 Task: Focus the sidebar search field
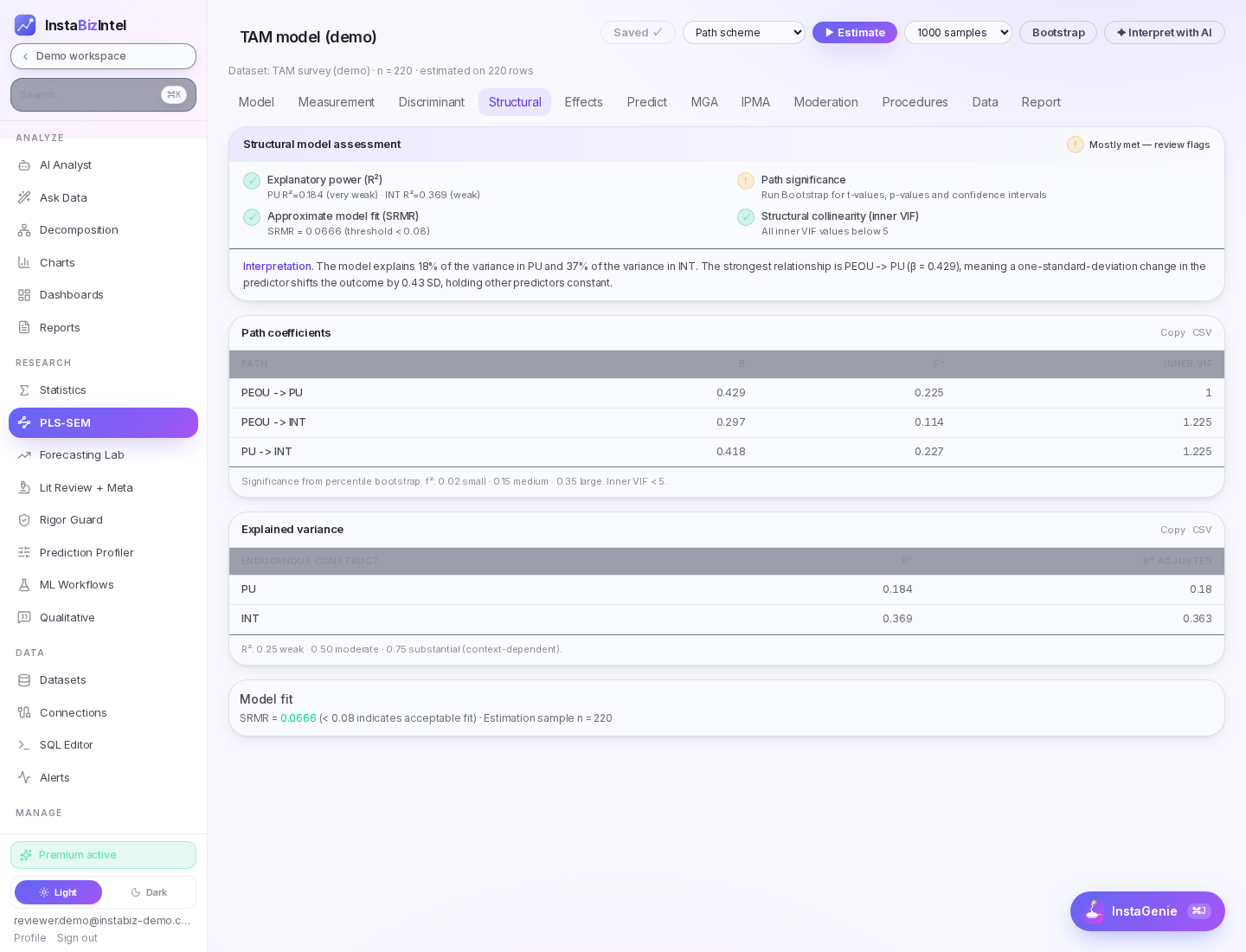(103, 95)
